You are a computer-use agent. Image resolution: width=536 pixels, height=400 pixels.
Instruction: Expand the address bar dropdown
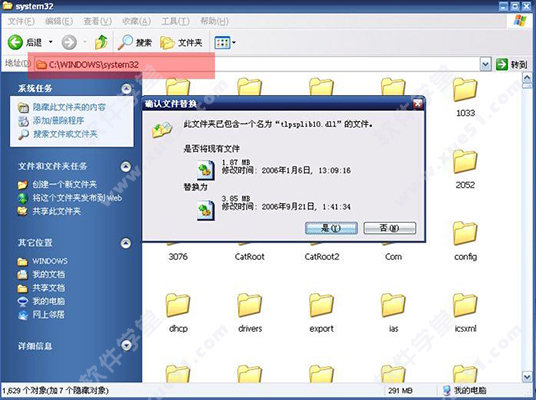pyautogui.click(x=486, y=64)
